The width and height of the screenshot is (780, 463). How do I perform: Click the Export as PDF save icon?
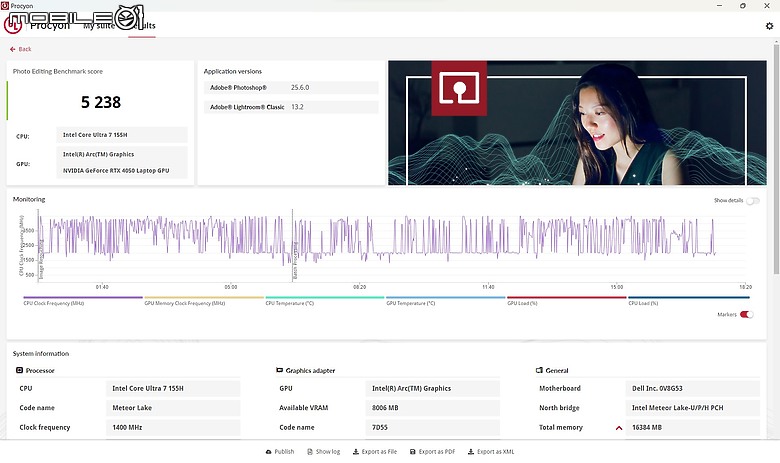[412, 452]
